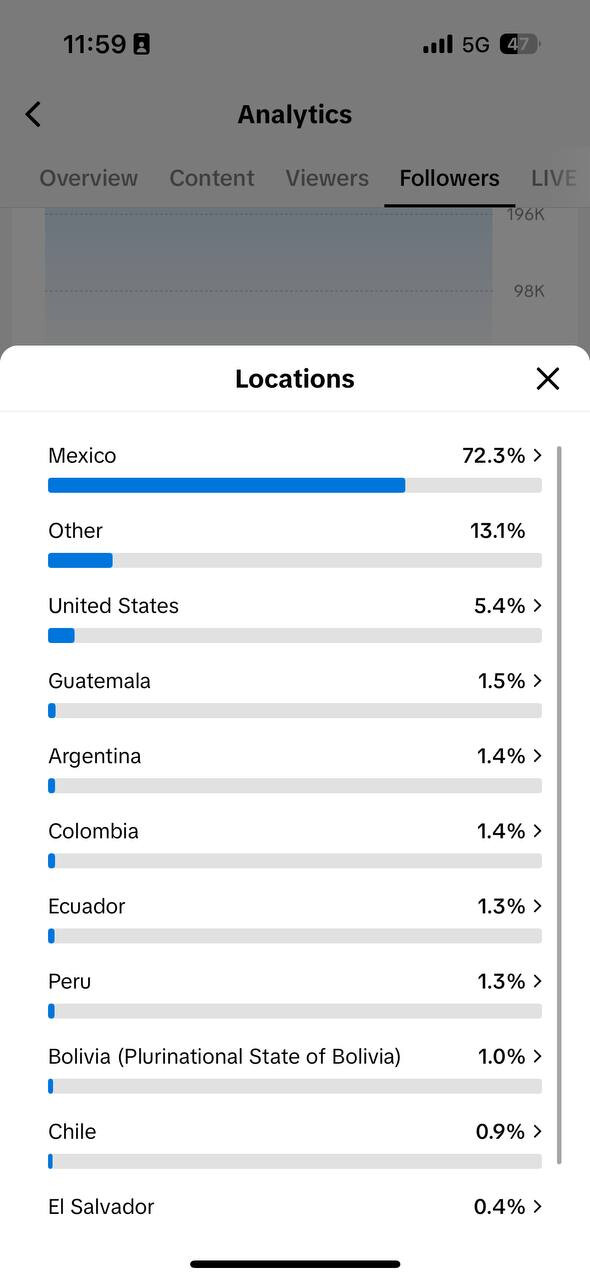This screenshot has width=590, height=1280.
Task: Open the Viewers tab
Action: (x=327, y=178)
